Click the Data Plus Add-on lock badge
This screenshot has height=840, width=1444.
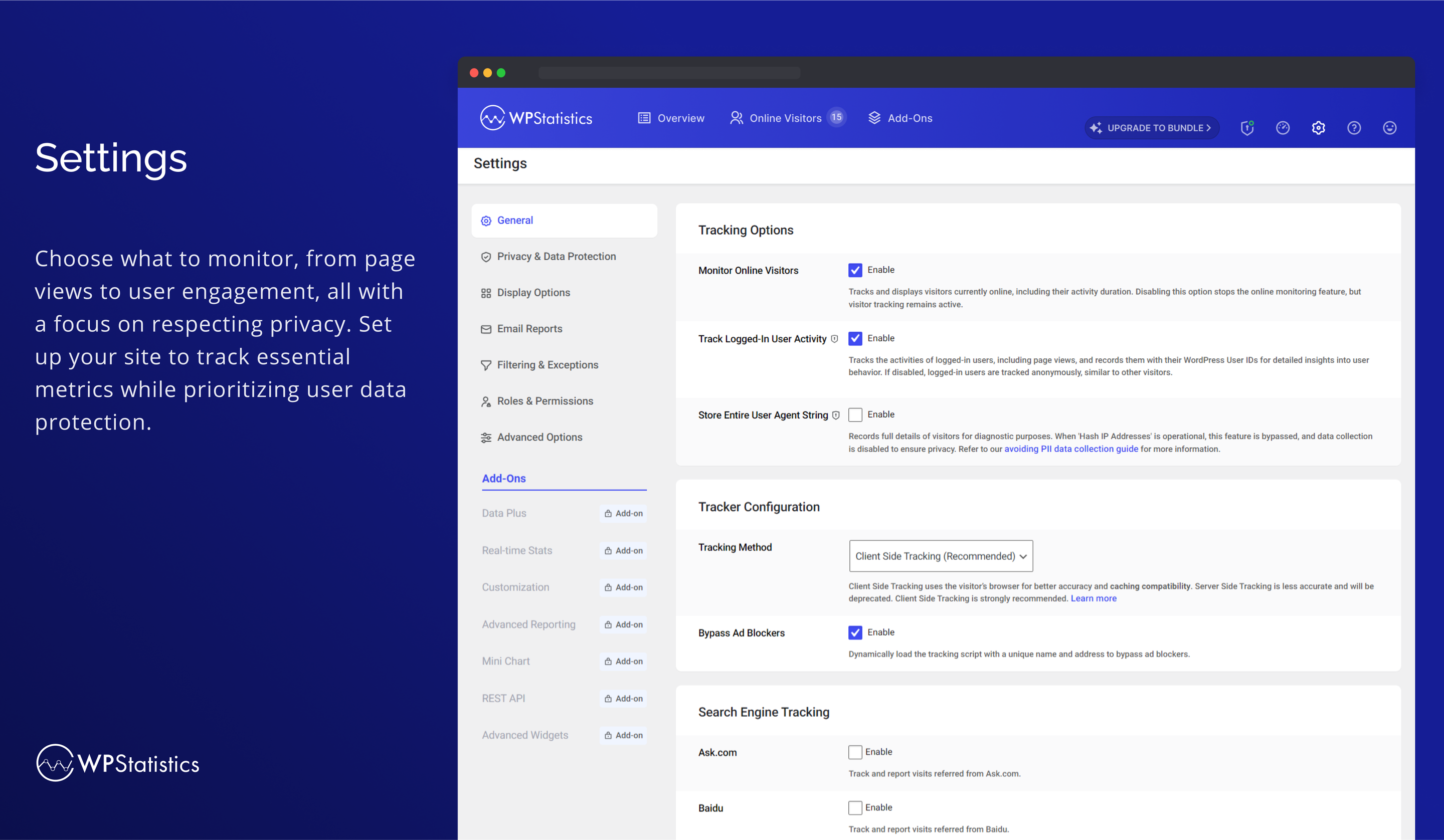(623, 513)
